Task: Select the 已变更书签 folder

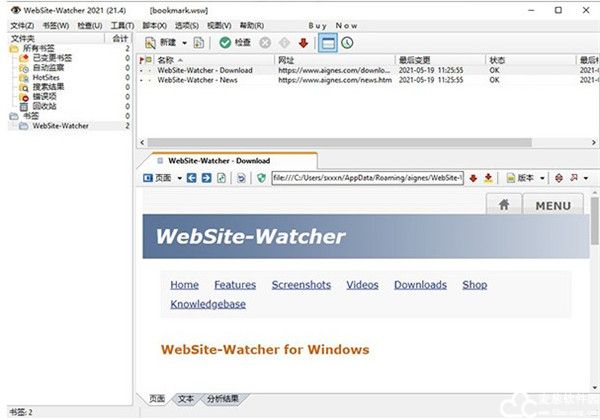Action: click(x=52, y=58)
